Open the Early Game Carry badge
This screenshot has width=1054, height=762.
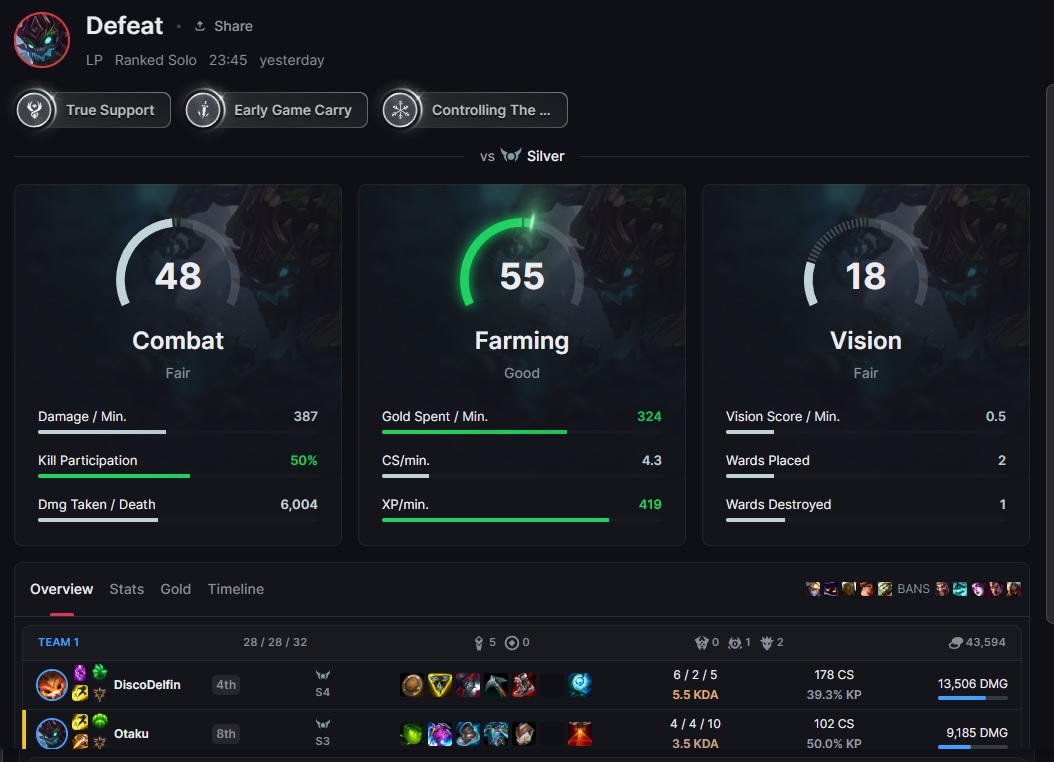(x=276, y=110)
